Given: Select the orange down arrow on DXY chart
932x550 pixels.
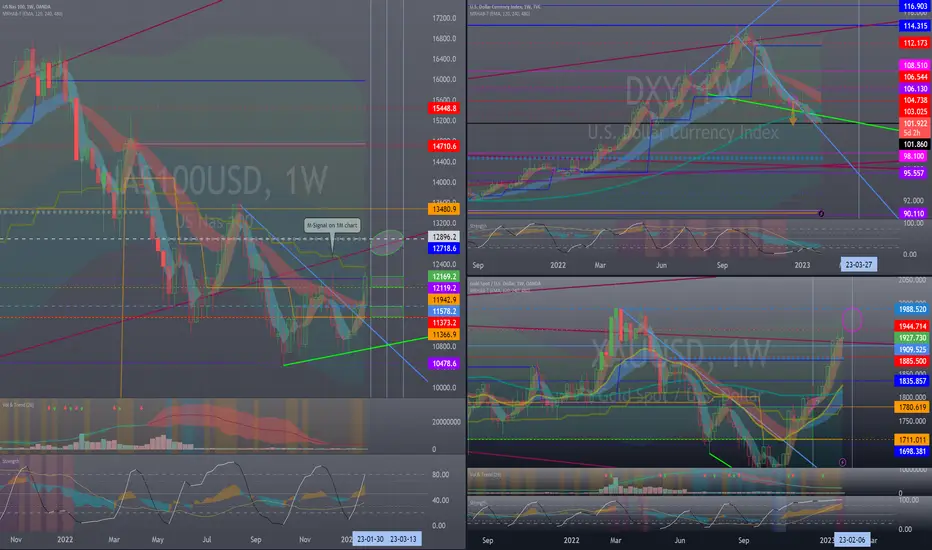Looking at the screenshot, I should [792, 116].
